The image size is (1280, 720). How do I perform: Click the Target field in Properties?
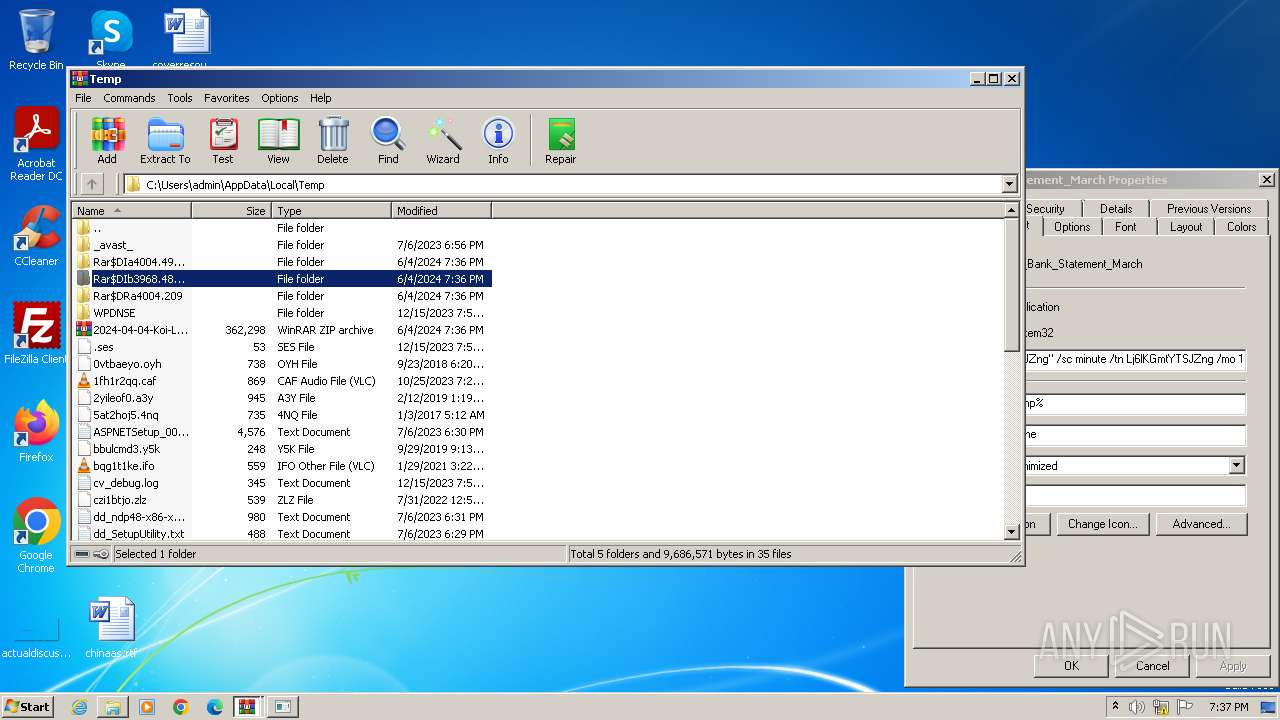pos(1136,359)
